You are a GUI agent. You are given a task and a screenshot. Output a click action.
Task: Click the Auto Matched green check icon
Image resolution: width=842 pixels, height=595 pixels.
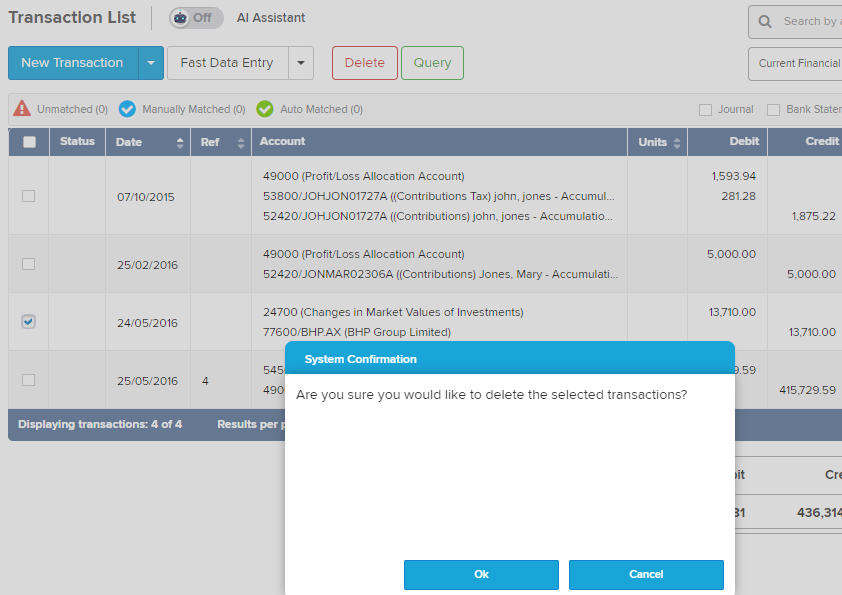coord(265,109)
